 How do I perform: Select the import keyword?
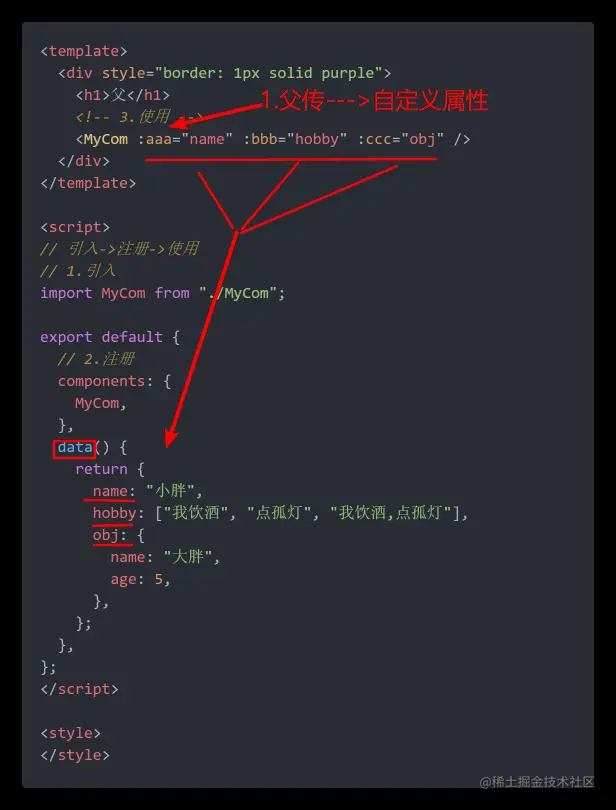click(x=66, y=293)
